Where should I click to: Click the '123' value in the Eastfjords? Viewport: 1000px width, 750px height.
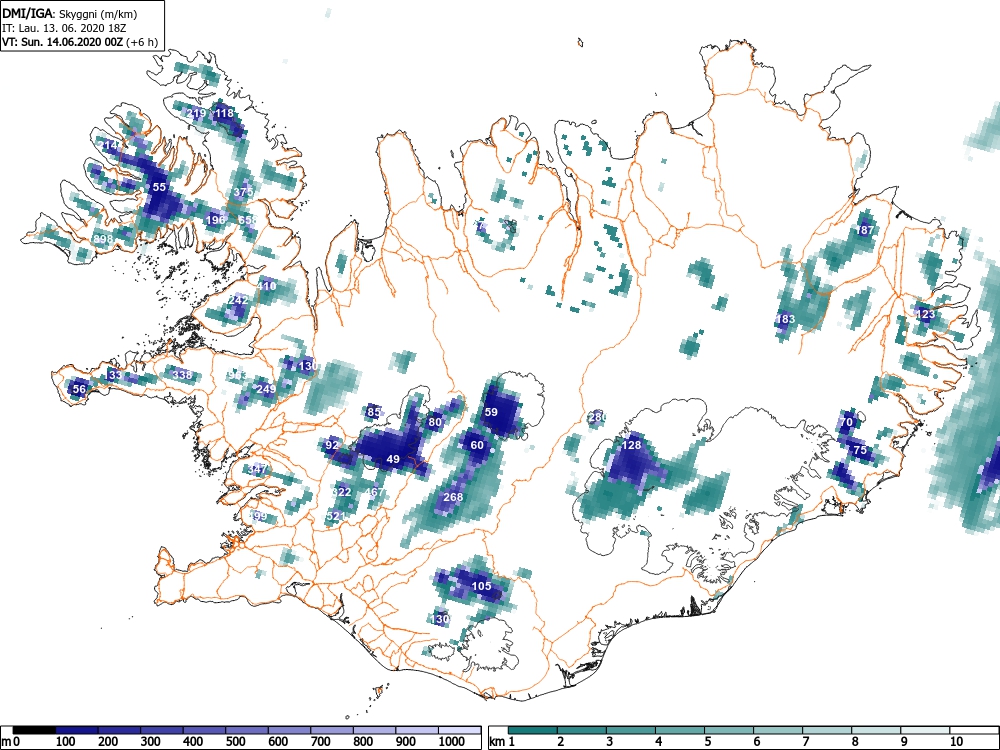point(925,314)
